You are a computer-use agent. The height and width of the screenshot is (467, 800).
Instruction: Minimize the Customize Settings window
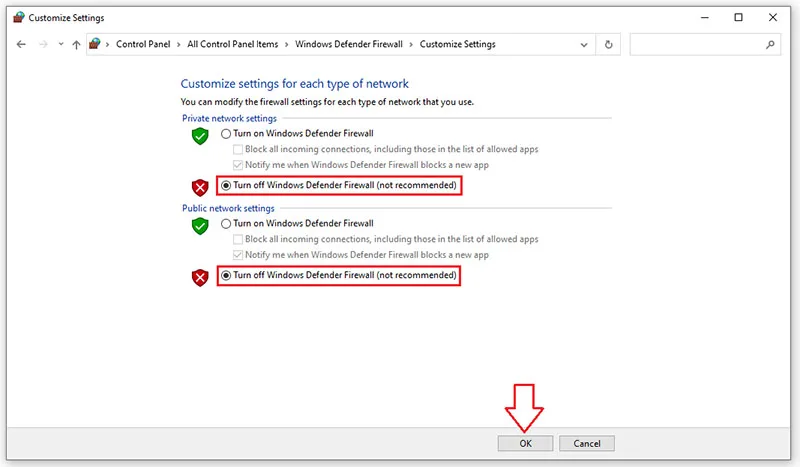click(705, 17)
